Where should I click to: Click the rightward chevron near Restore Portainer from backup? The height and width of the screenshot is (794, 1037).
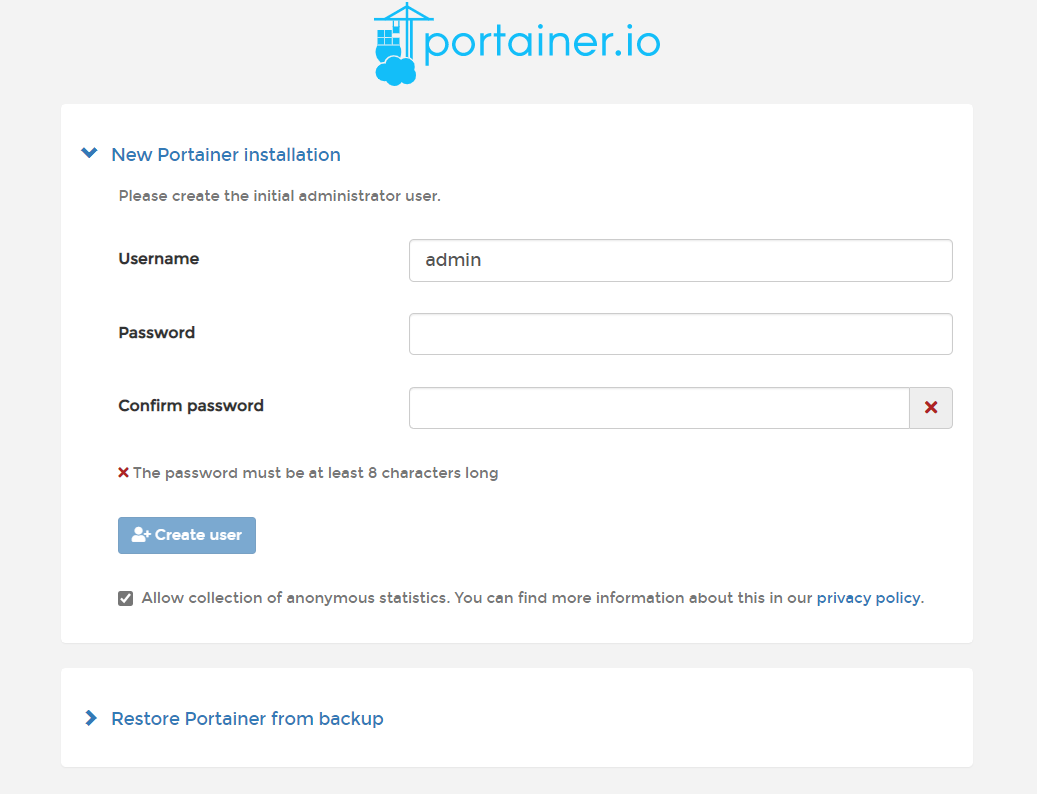click(x=90, y=717)
